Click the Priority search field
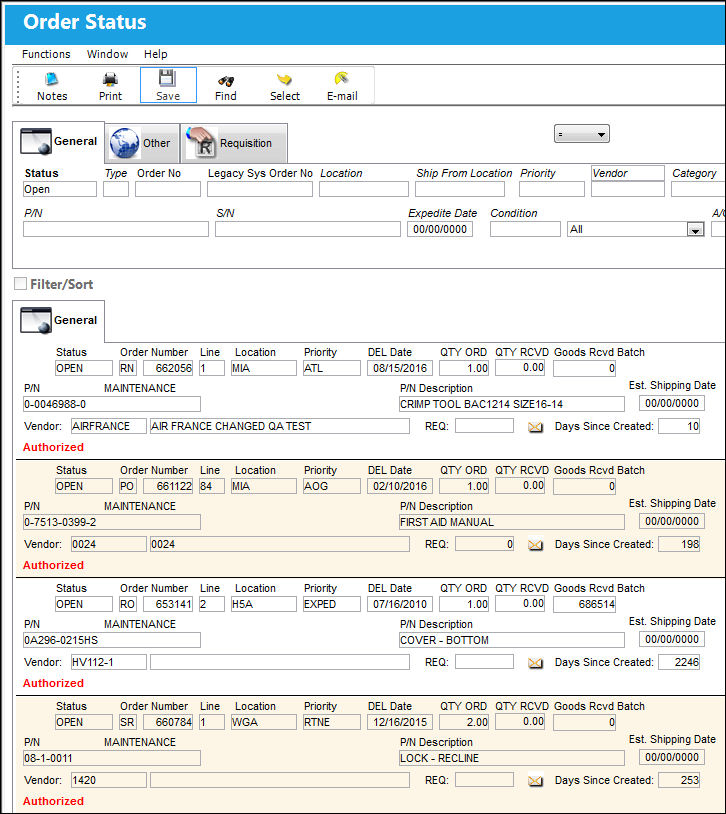Screen dimensions: 726x814 [x=552, y=189]
